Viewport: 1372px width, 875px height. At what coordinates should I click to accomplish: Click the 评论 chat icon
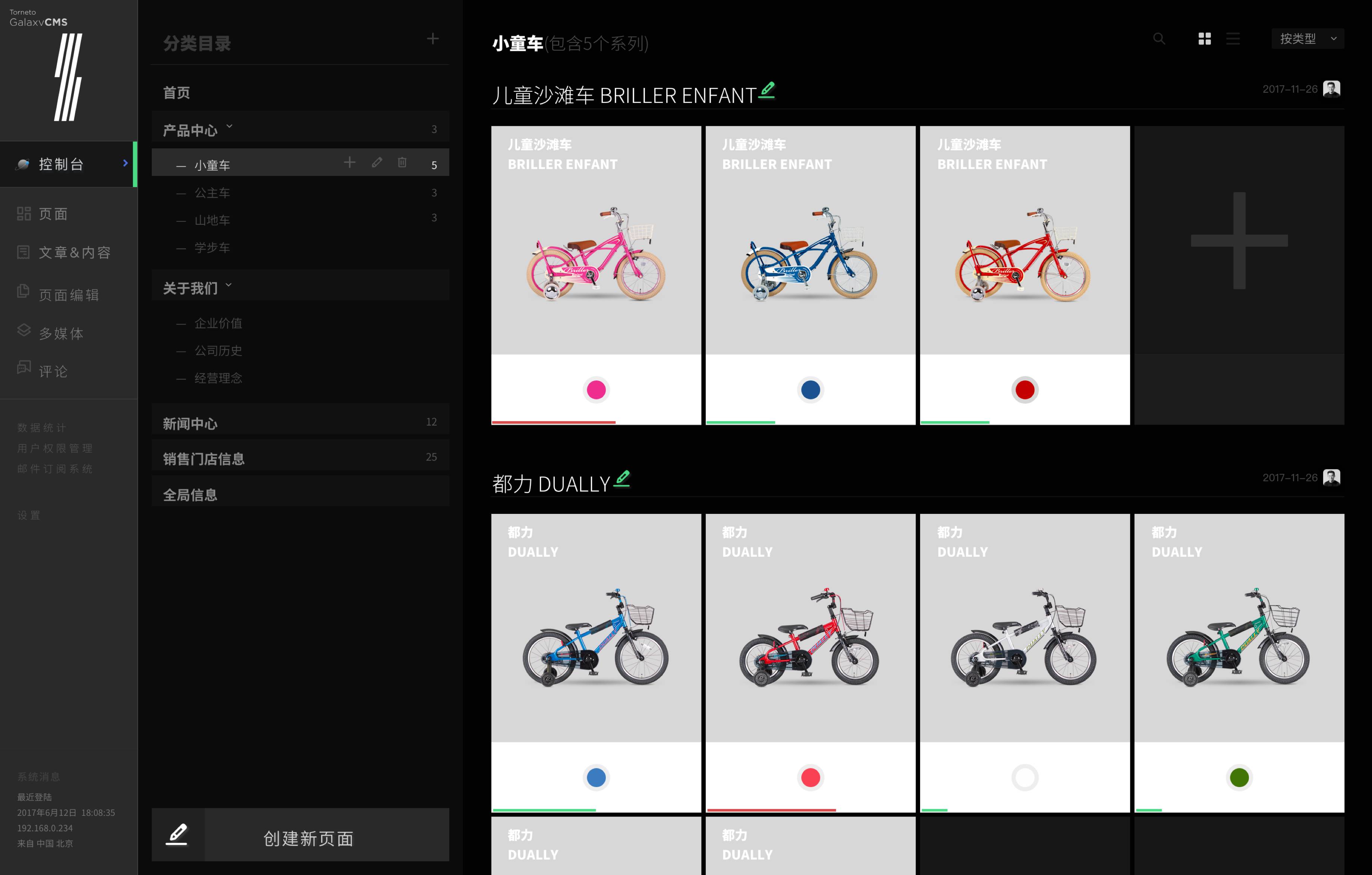coord(24,367)
